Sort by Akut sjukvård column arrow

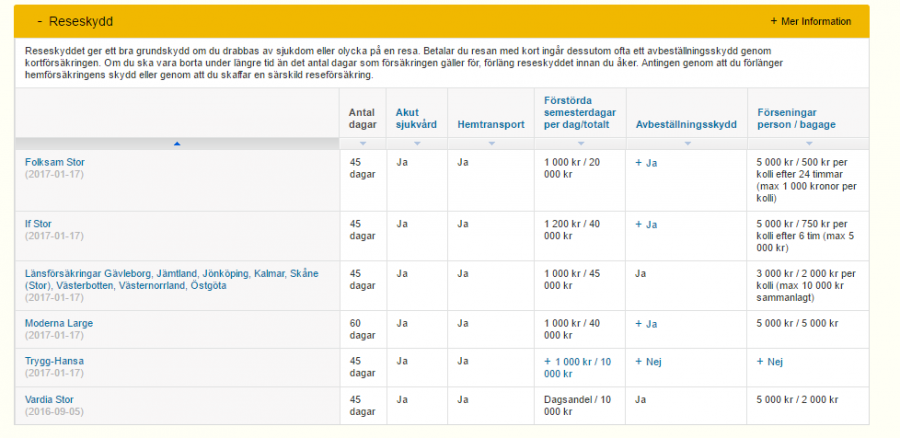pyautogui.click(x=417, y=144)
